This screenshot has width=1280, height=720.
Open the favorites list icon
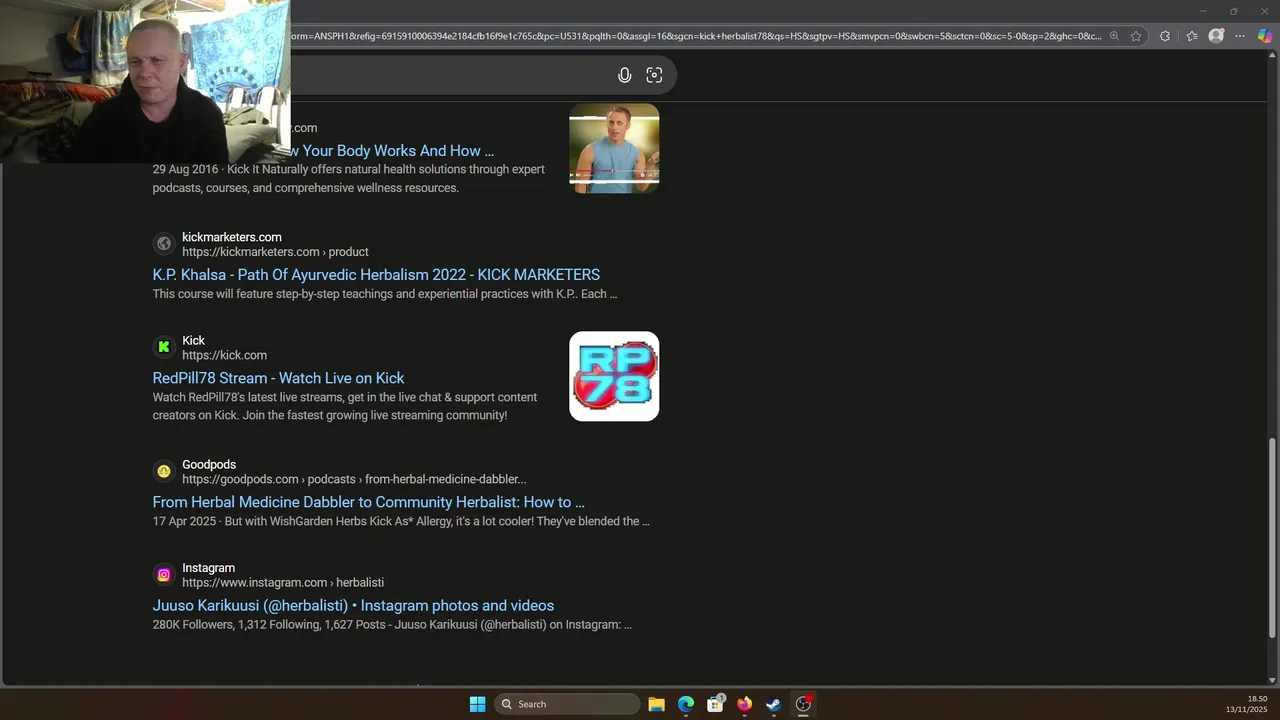[x=1192, y=36]
